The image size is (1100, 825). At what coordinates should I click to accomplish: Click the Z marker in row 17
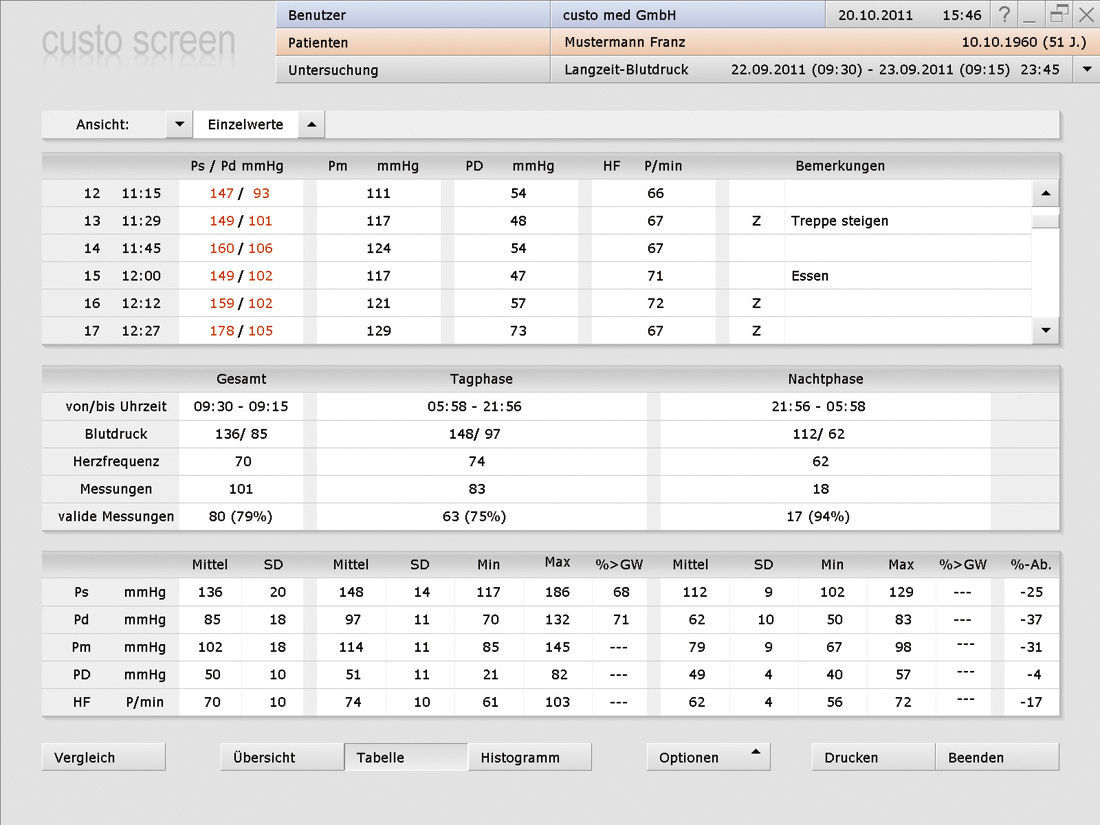[756, 330]
